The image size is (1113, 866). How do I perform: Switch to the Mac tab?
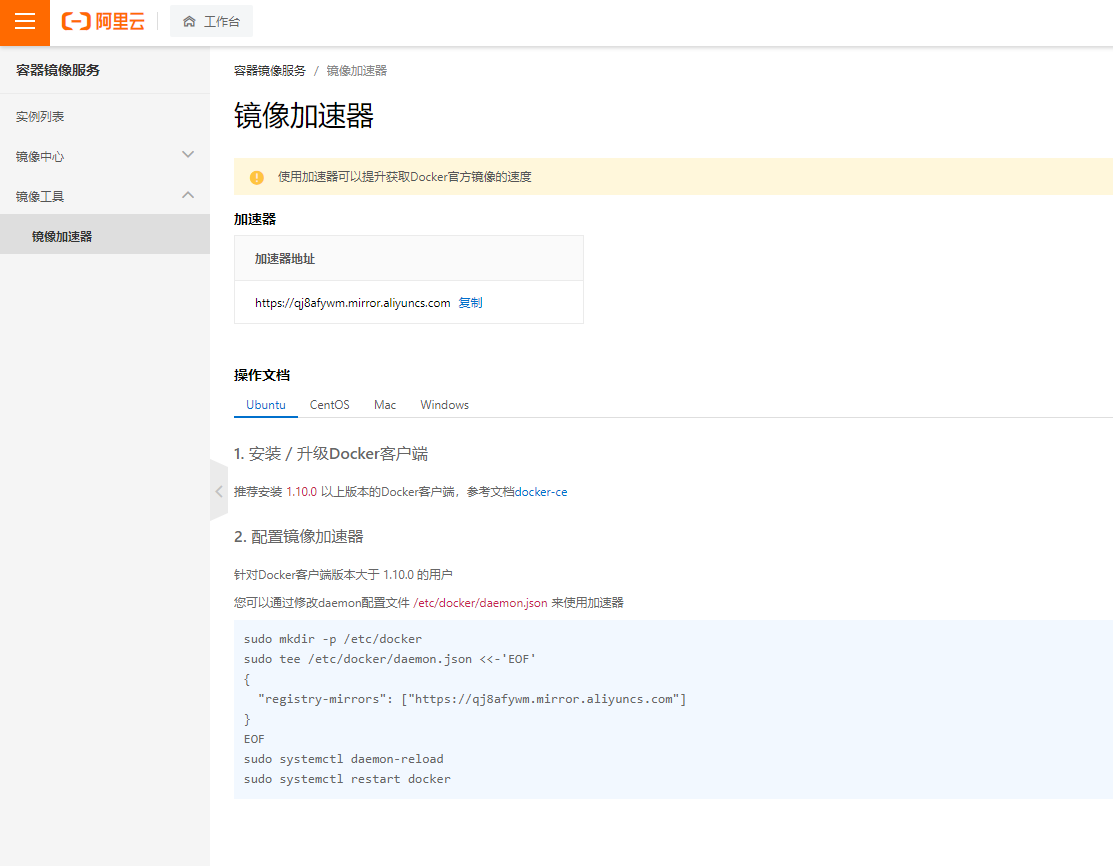coord(385,405)
